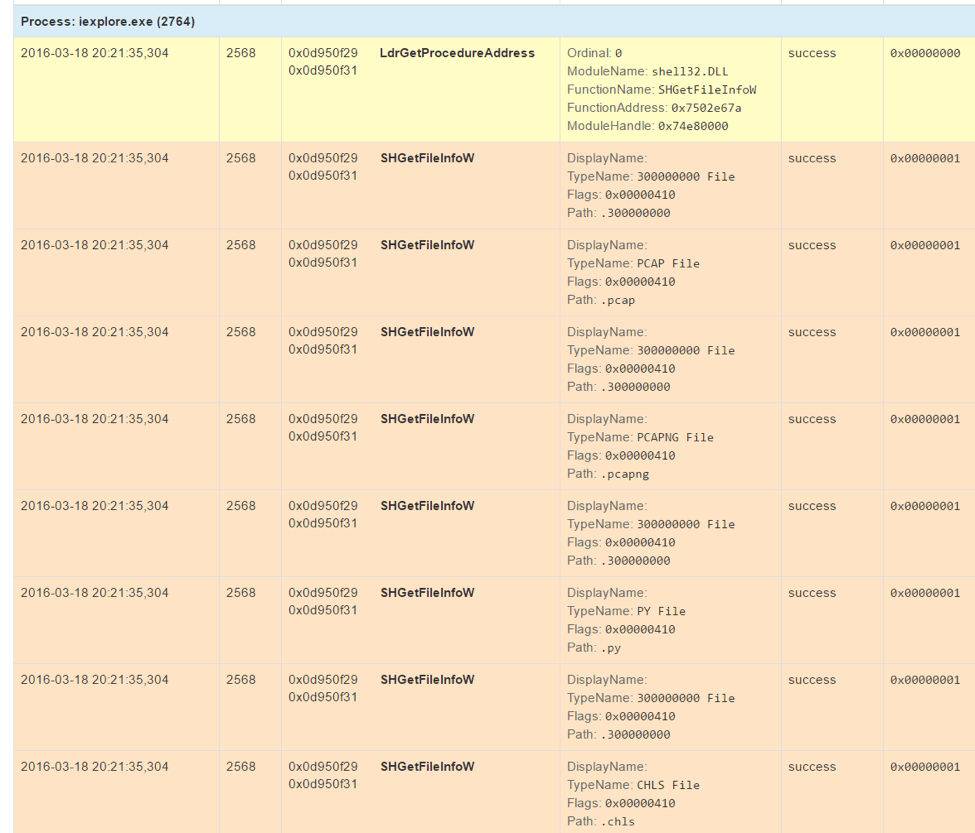Click return value in the .chls row

pos(925,766)
